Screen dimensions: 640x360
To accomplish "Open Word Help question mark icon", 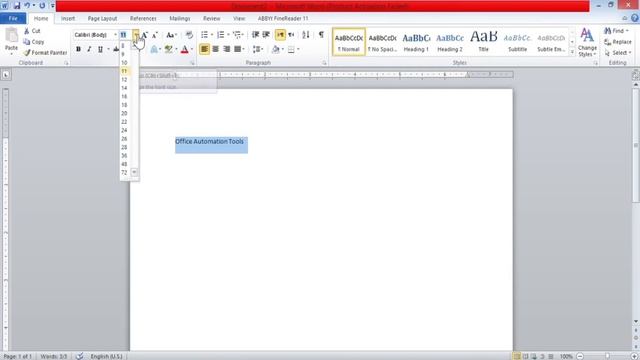I will click(635, 18).
